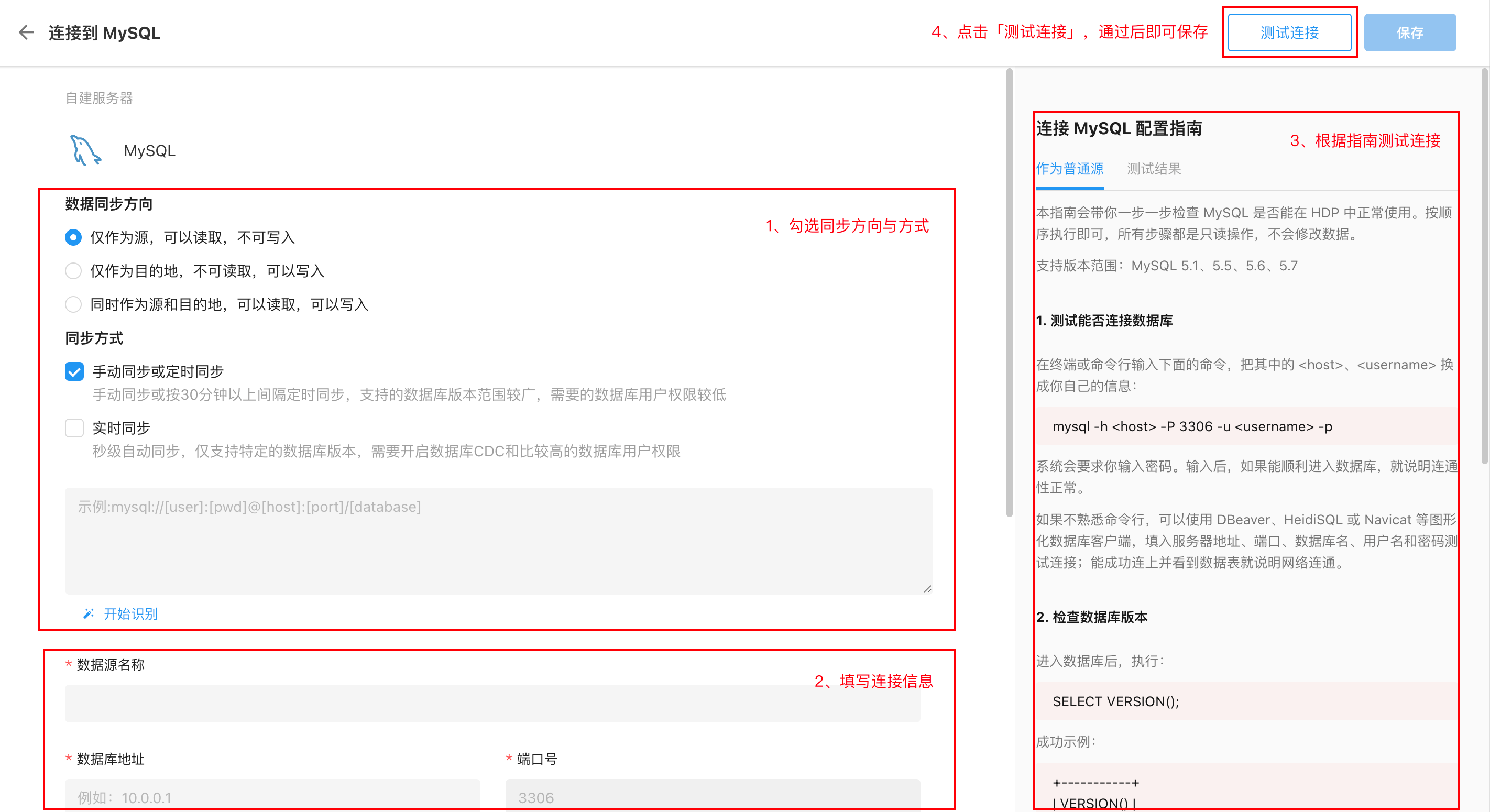The image size is (1490, 812).
Task: Click the magic wand recognition icon
Action: pyautogui.click(x=89, y=613)
